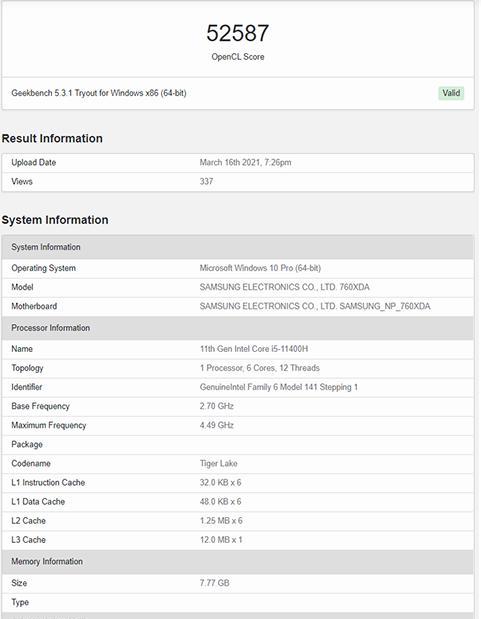Click the Base Frequency value 2.70 GHz
Screen dimensions: 481x619
pyautogui.click(x=216, y=406)
